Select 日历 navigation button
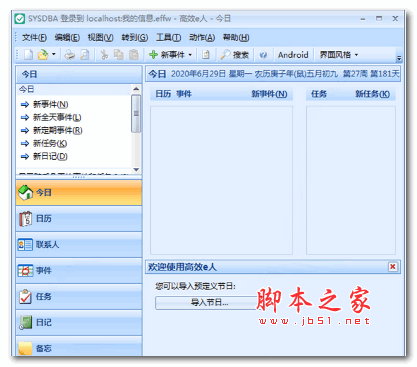The image size is (417, 367). pyautogui.click(x=79, y=219)
